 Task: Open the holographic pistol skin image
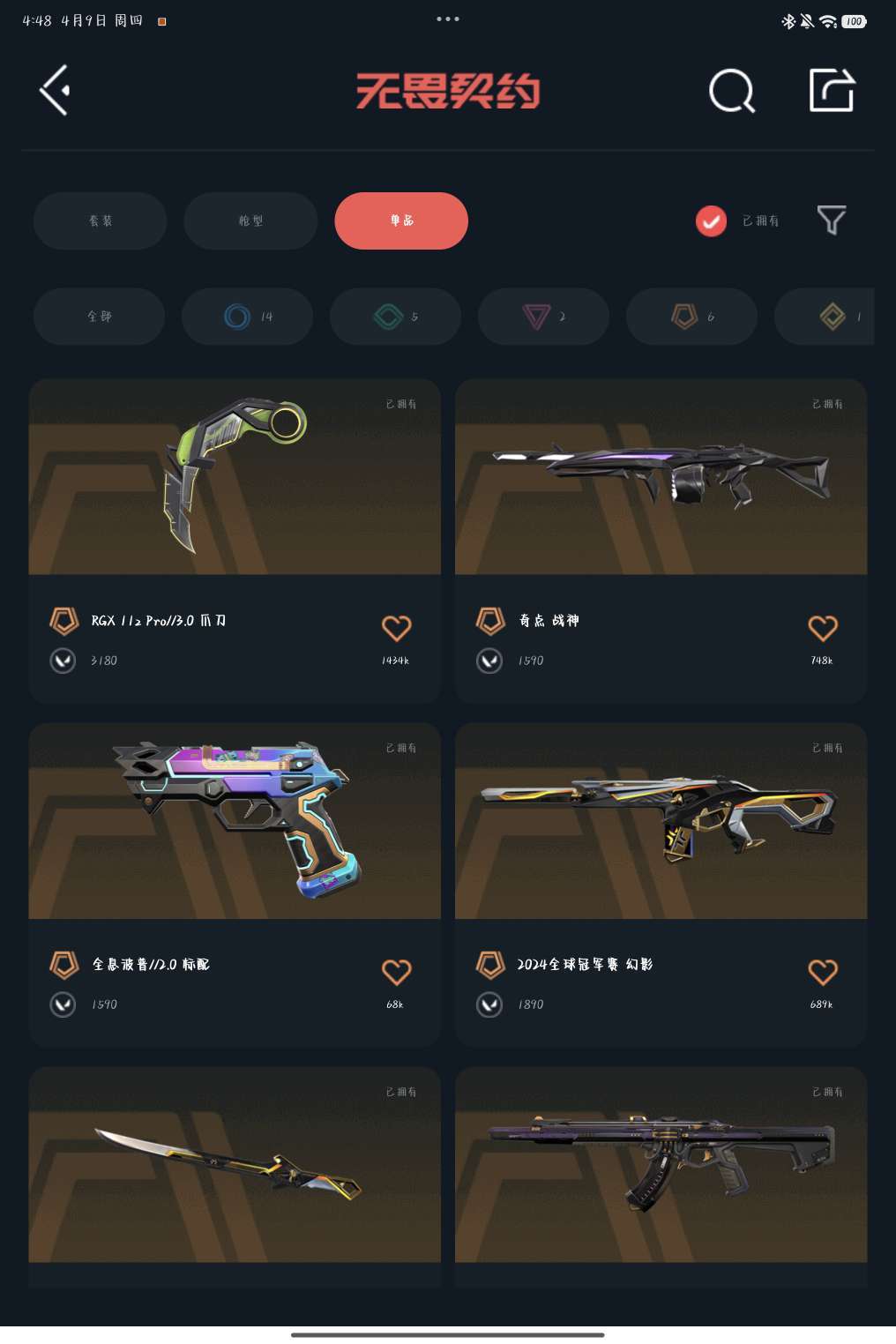[235, 821]
